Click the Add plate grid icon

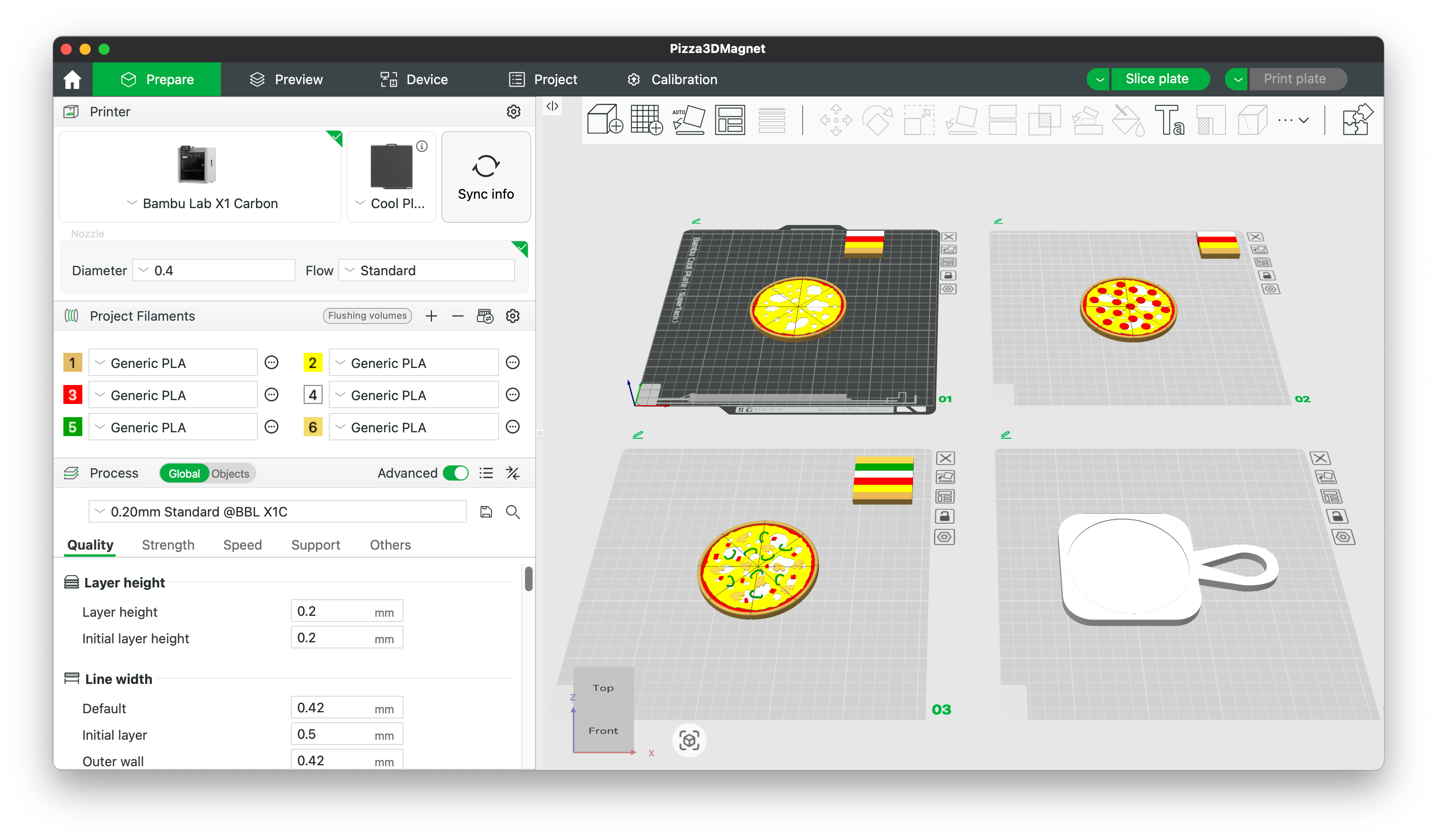point(646,120)
